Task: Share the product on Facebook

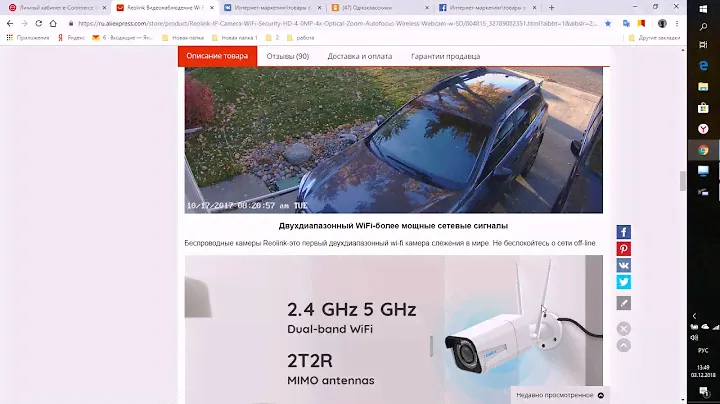Action: (x=623, y=232)
